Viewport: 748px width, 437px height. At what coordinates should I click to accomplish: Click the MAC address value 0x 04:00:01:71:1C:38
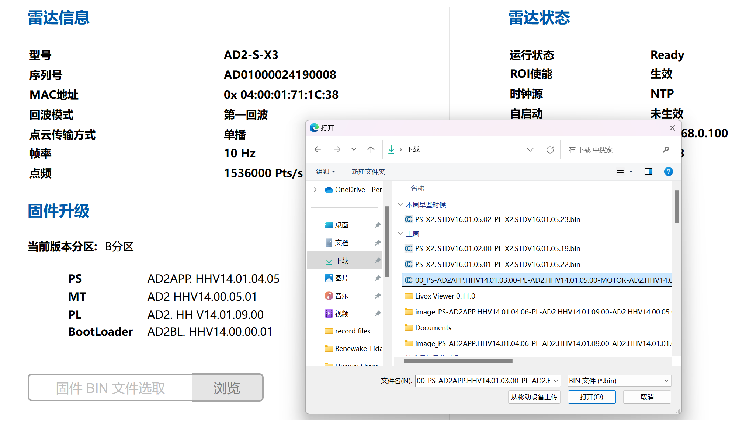[281, 95]
